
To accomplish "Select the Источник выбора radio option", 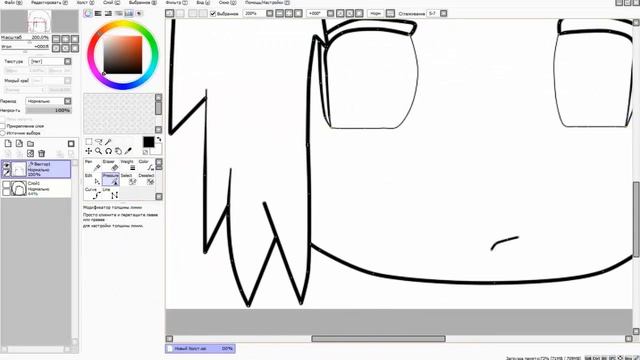I will click(3, 133).
